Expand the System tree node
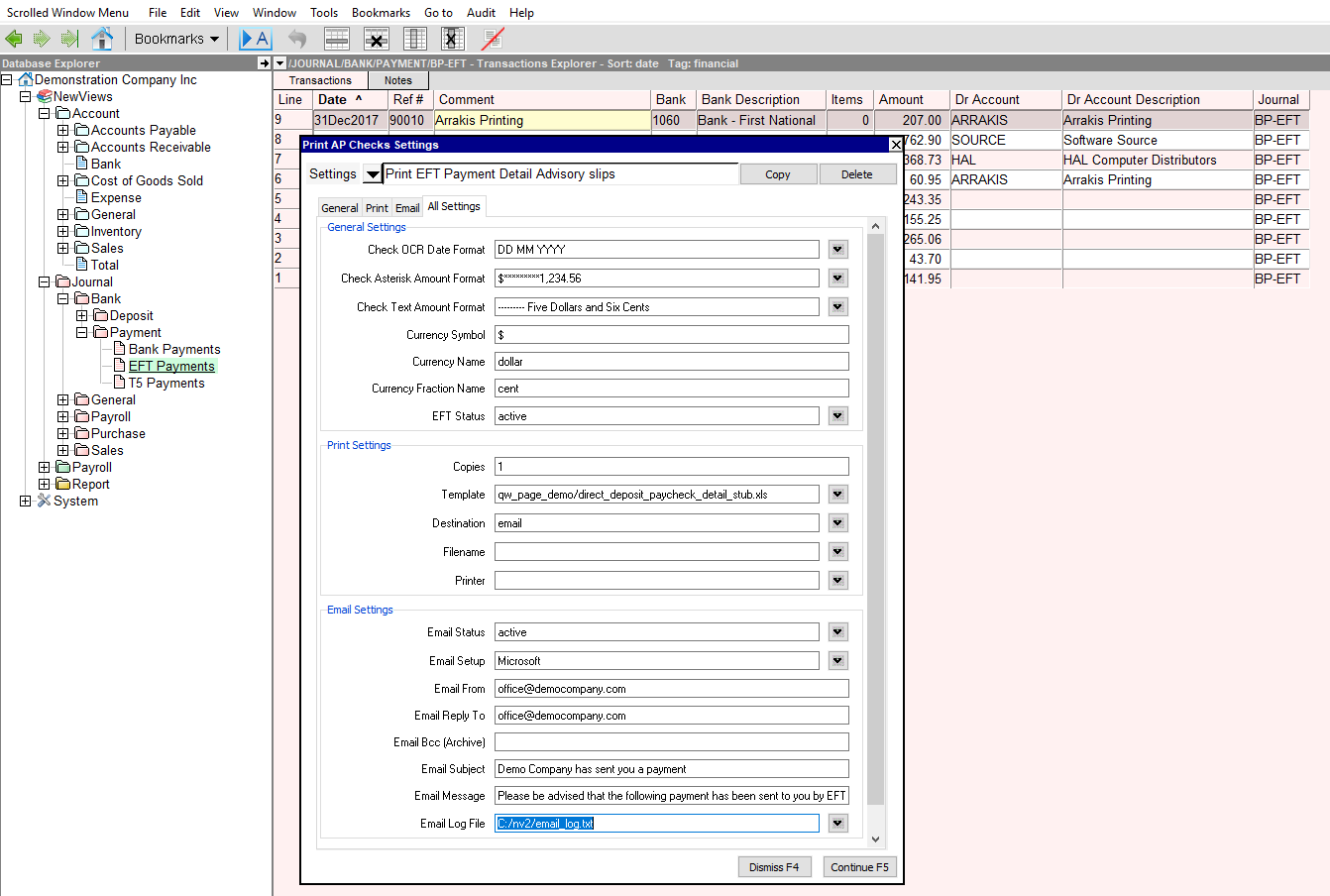The height and width of the screenshot is (896, 1330). coord(26,502)
